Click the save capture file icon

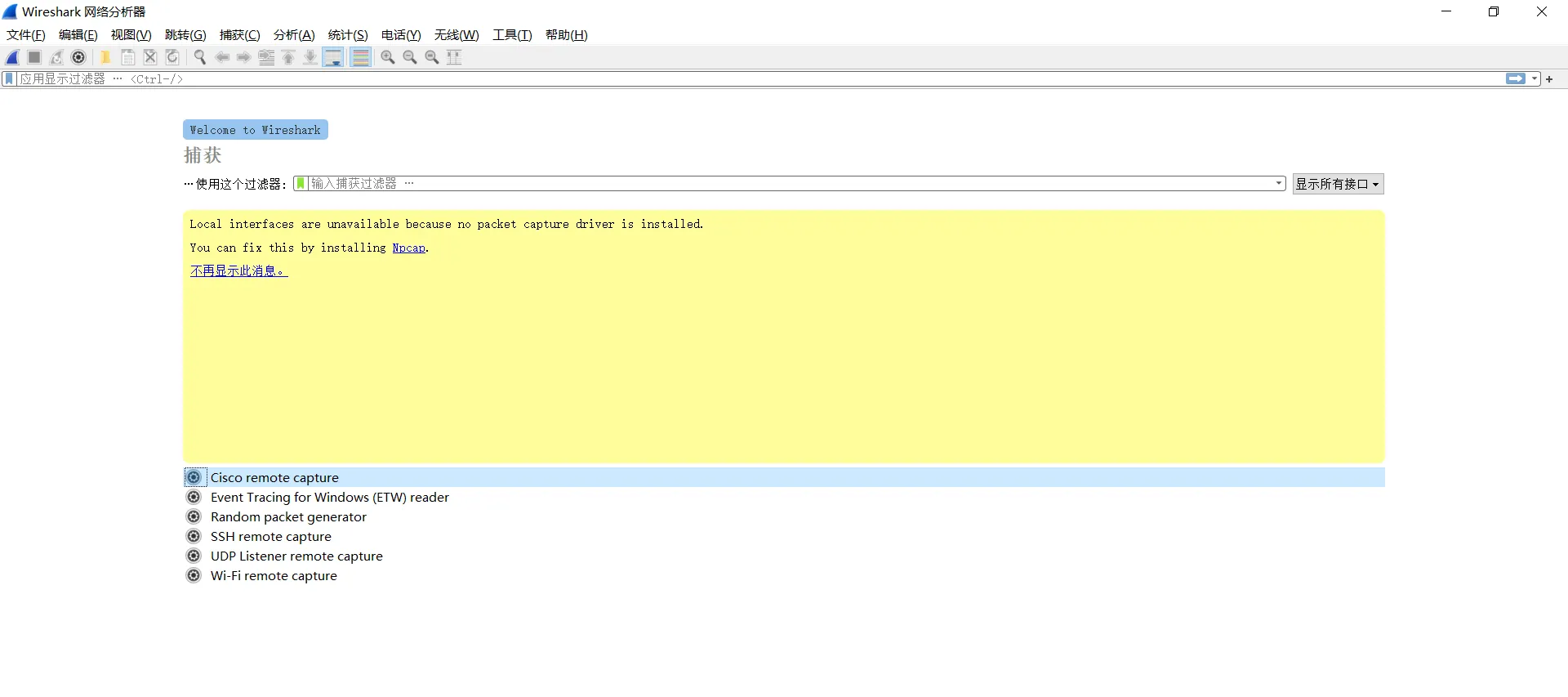click(128, 57)
